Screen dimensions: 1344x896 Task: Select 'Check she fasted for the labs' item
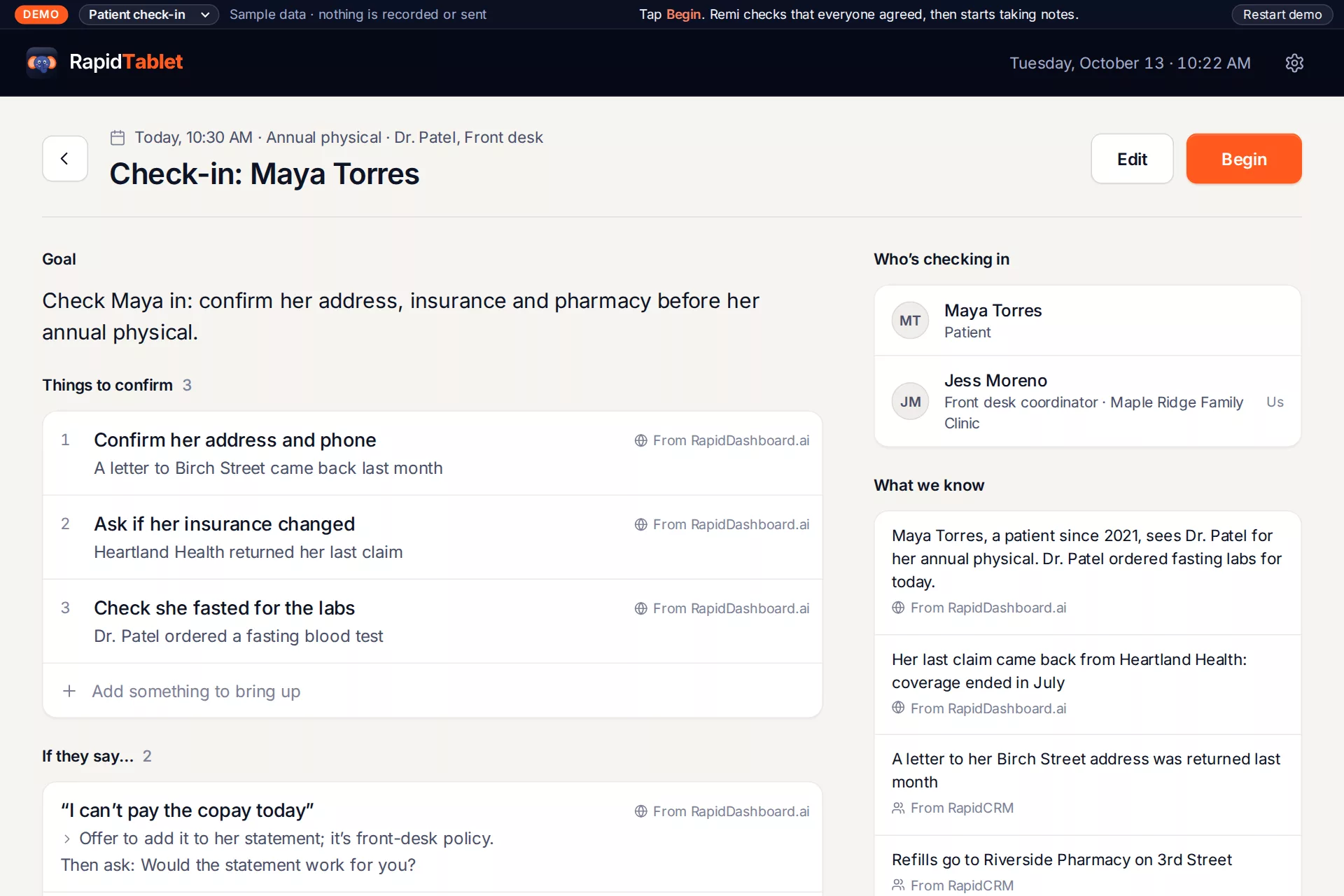point(433,622)
